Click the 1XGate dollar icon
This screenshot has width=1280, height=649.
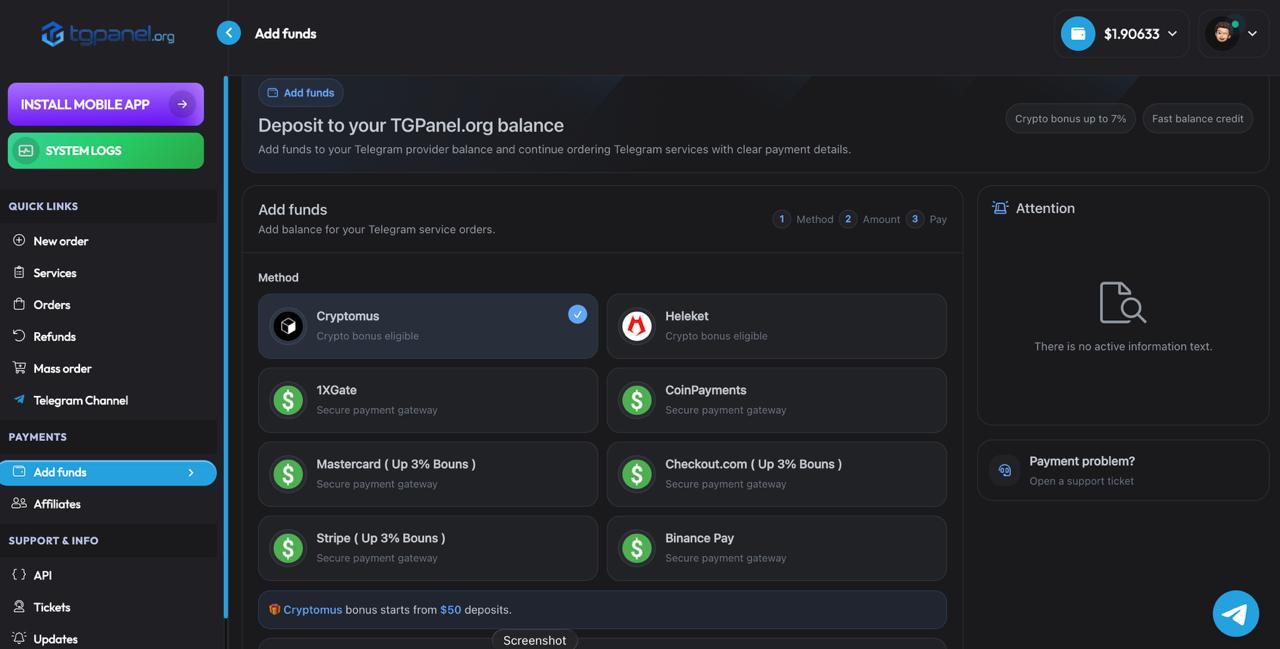tap(288, 400)
